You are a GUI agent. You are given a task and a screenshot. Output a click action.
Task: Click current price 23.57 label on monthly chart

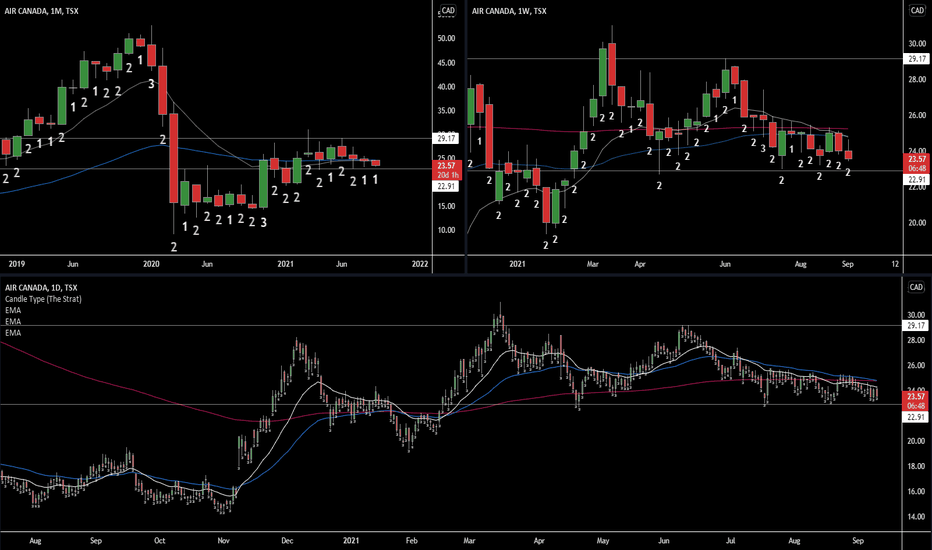(446, 166)
